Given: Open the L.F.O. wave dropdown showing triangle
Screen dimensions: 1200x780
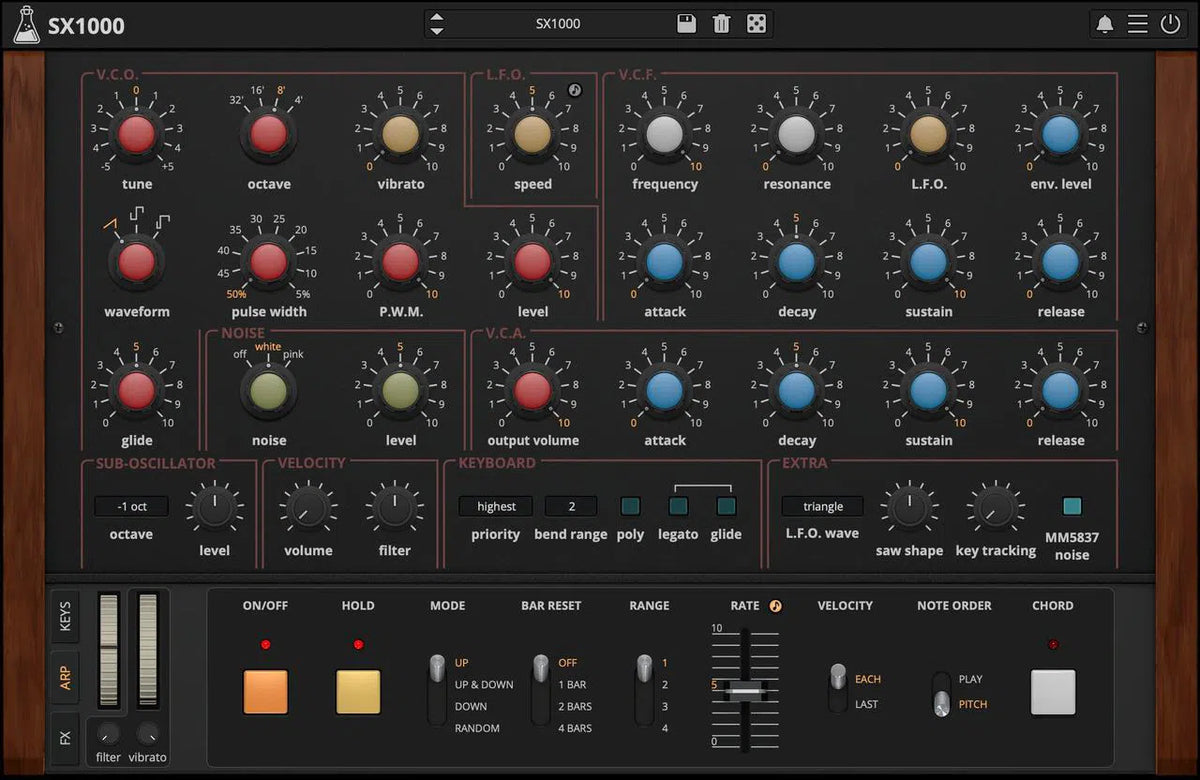Looking at the screenshot, I should point(821,506).
